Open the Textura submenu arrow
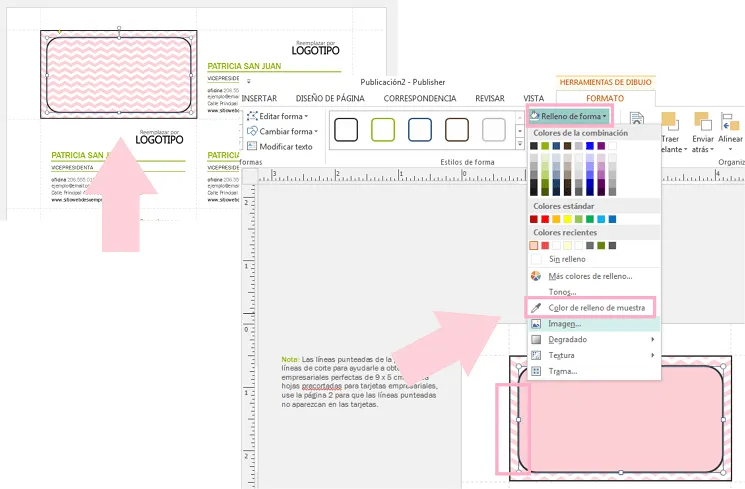 click(652, 355)
